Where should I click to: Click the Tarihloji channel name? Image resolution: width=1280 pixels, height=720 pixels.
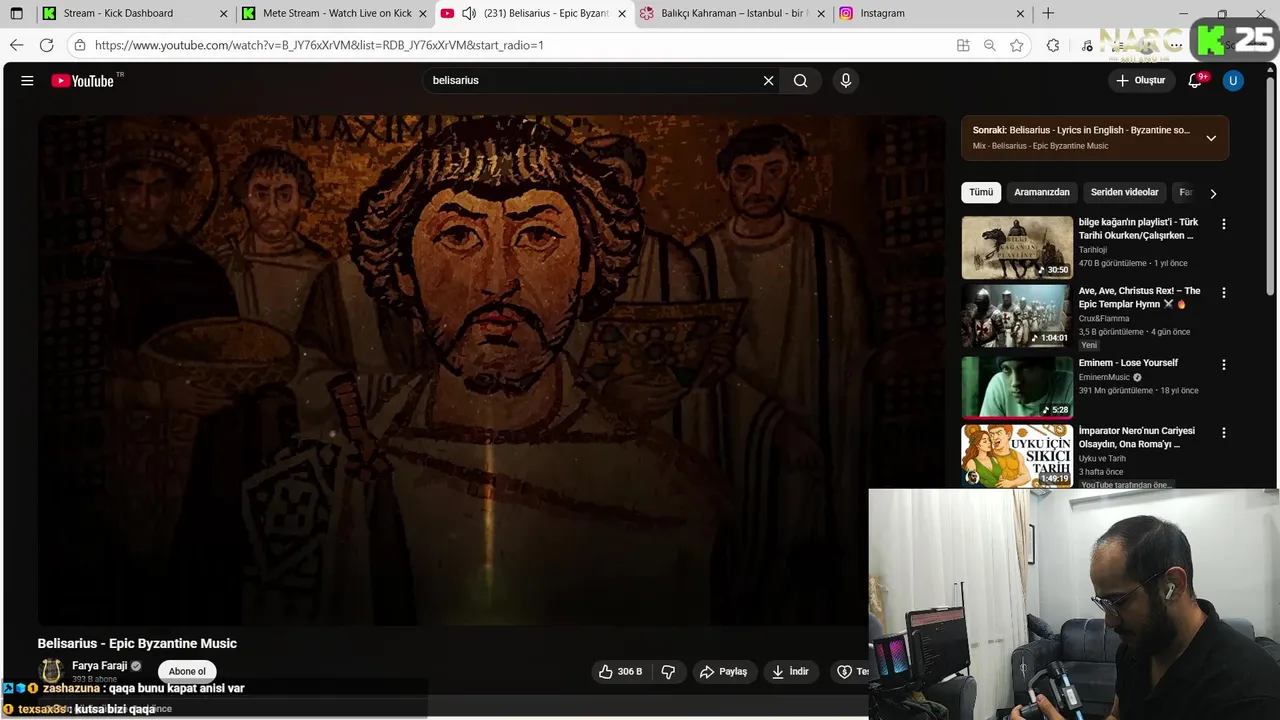[x=1093, y=250]
